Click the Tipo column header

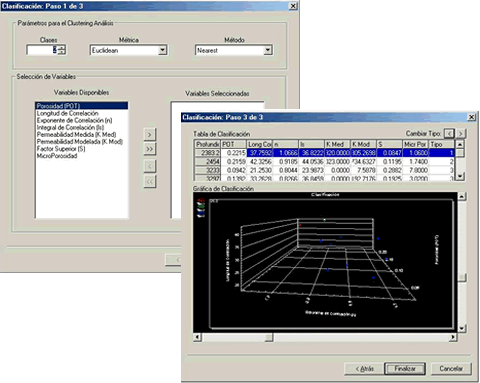pyautogui.click(x=441, y=144)
